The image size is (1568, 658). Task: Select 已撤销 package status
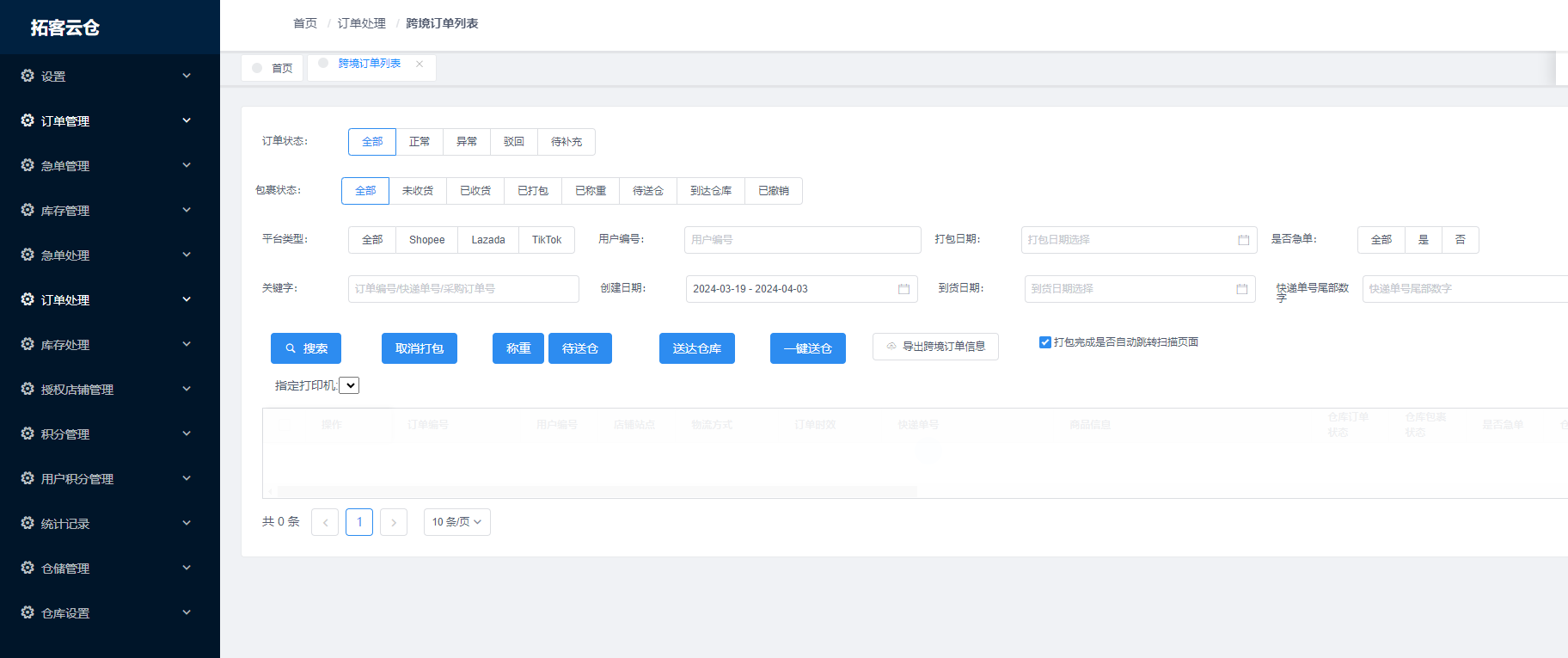[774, 191]
